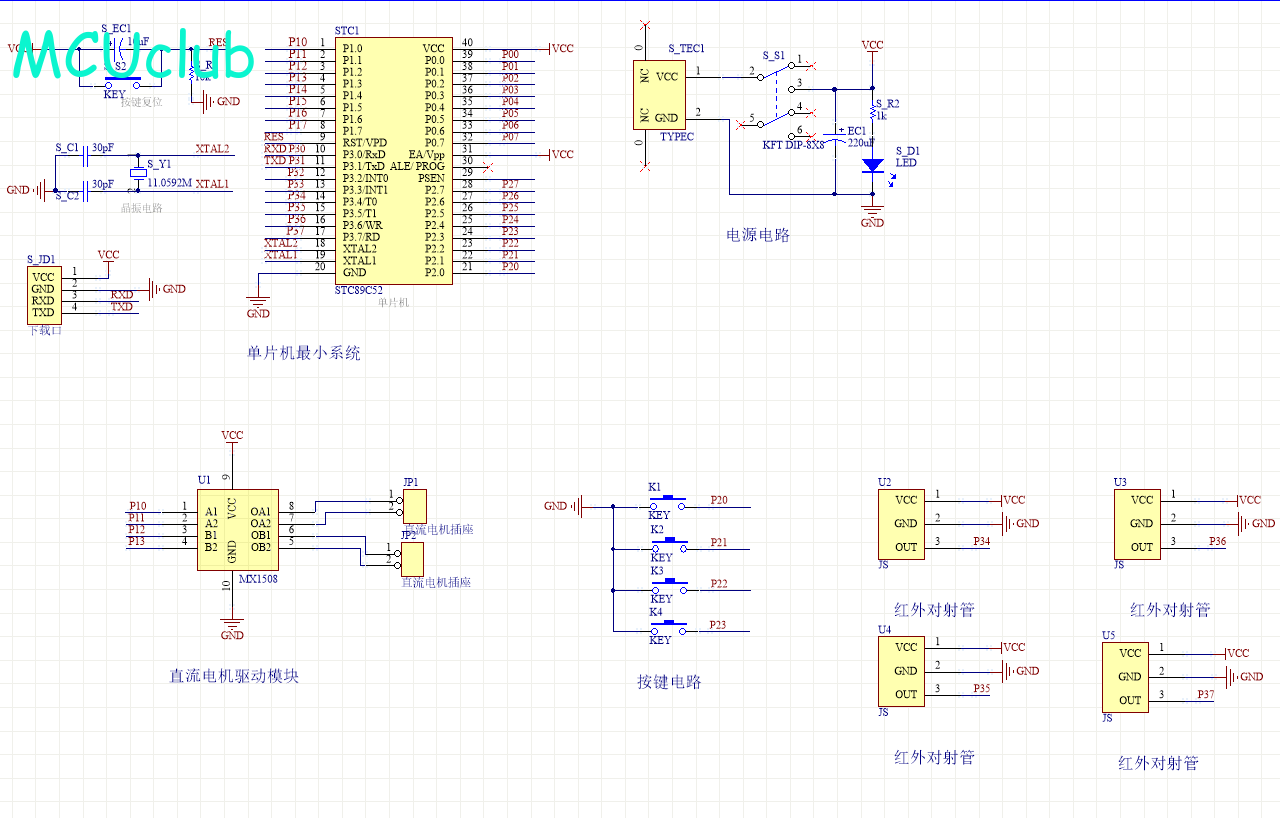This screenshot has width=1280, height=818.
Task: Click the MX1508 motor driver U1 block
Action: 236,528
